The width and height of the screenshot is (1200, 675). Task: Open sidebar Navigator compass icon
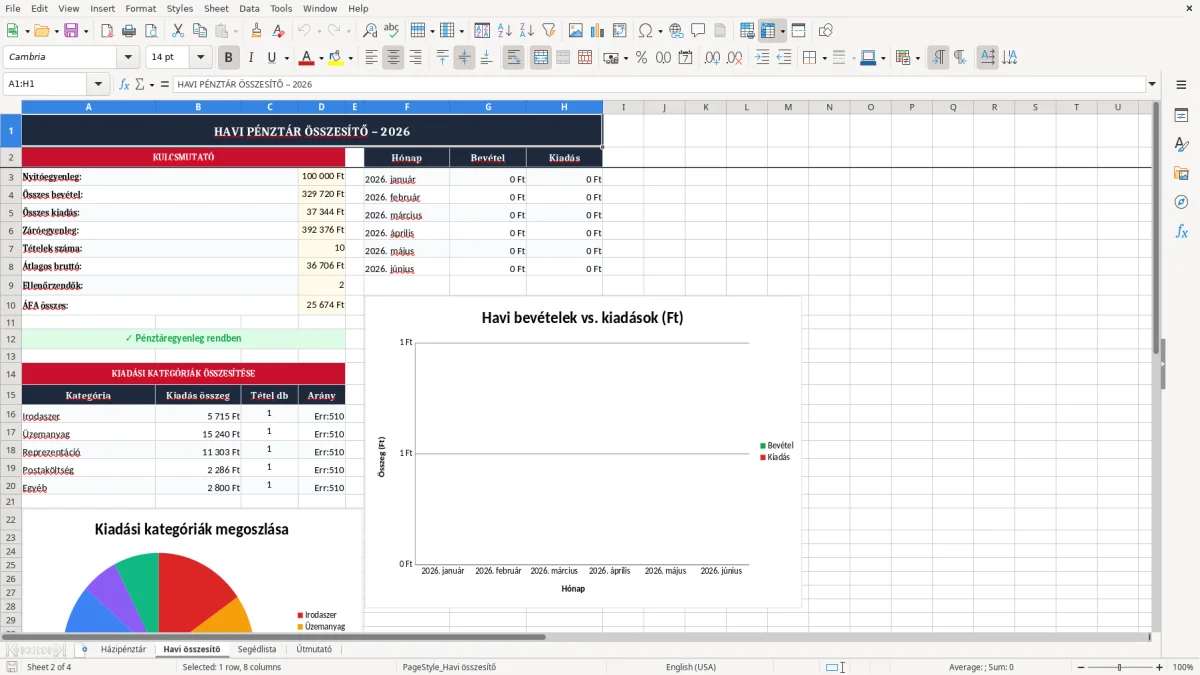point(1181,202)
